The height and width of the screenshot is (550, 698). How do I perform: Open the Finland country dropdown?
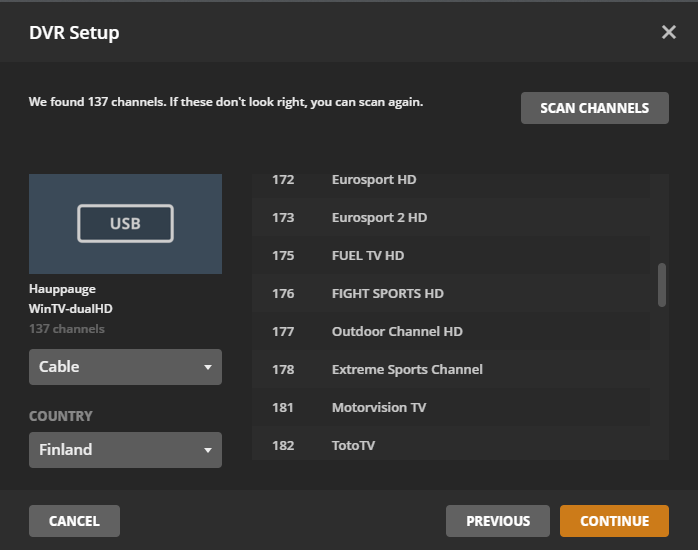pyautogui.click(x=125, y=450)
